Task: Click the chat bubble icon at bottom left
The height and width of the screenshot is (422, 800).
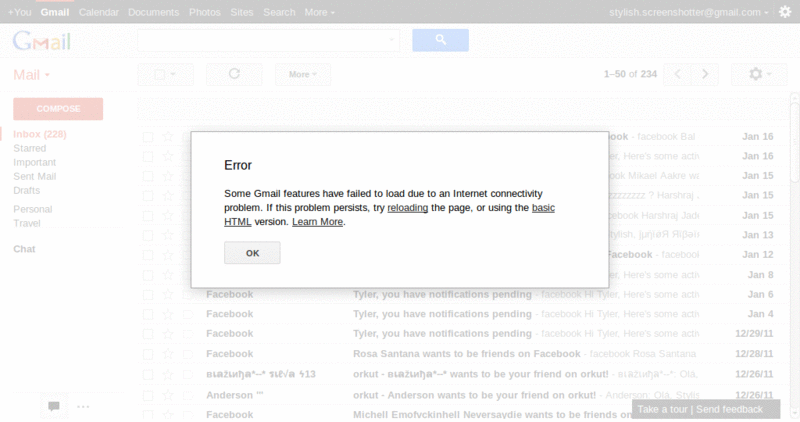Action: click(x=54, y=406)
